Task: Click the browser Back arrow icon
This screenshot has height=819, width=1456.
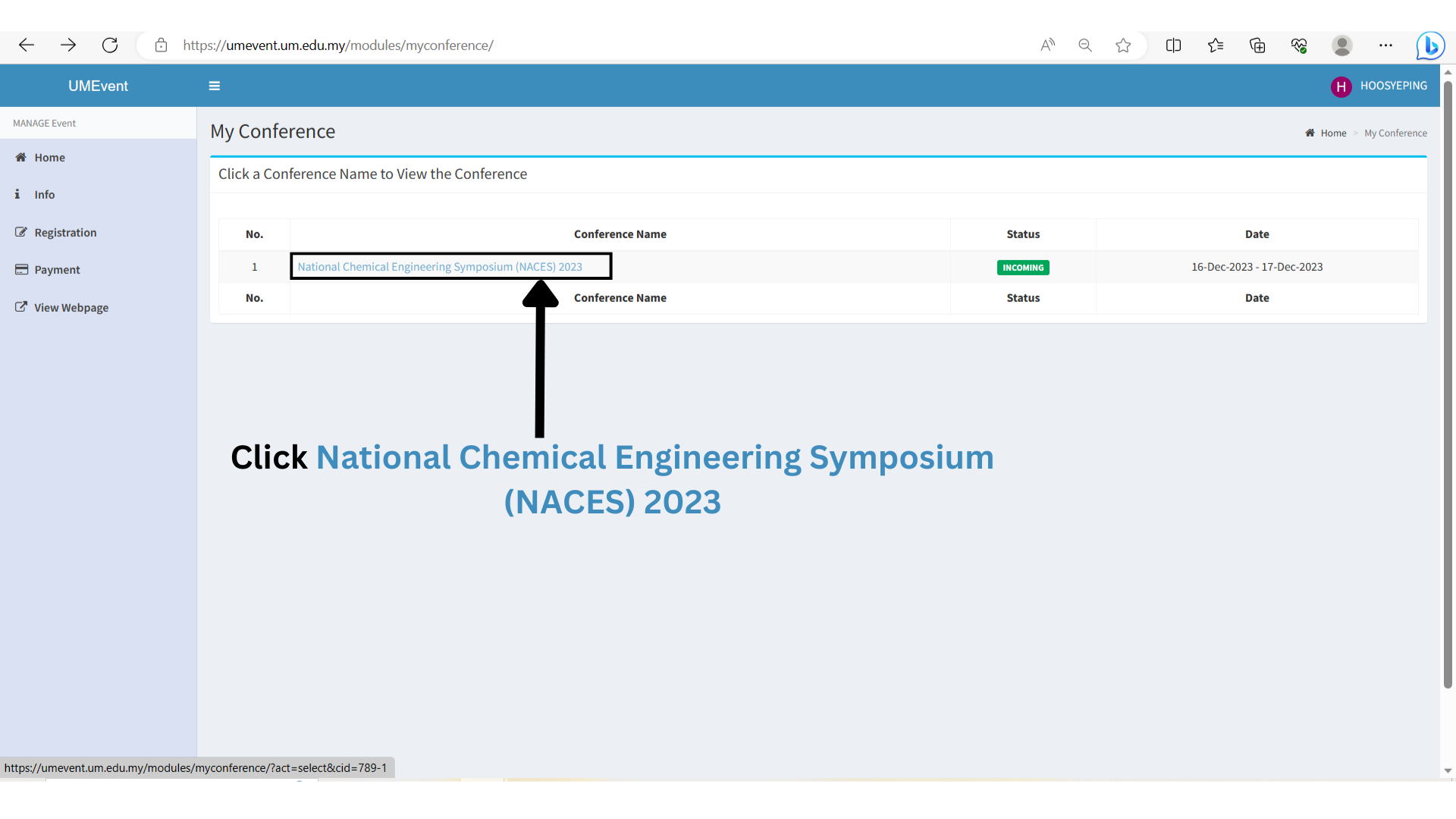Action: (x=27, y=45)
